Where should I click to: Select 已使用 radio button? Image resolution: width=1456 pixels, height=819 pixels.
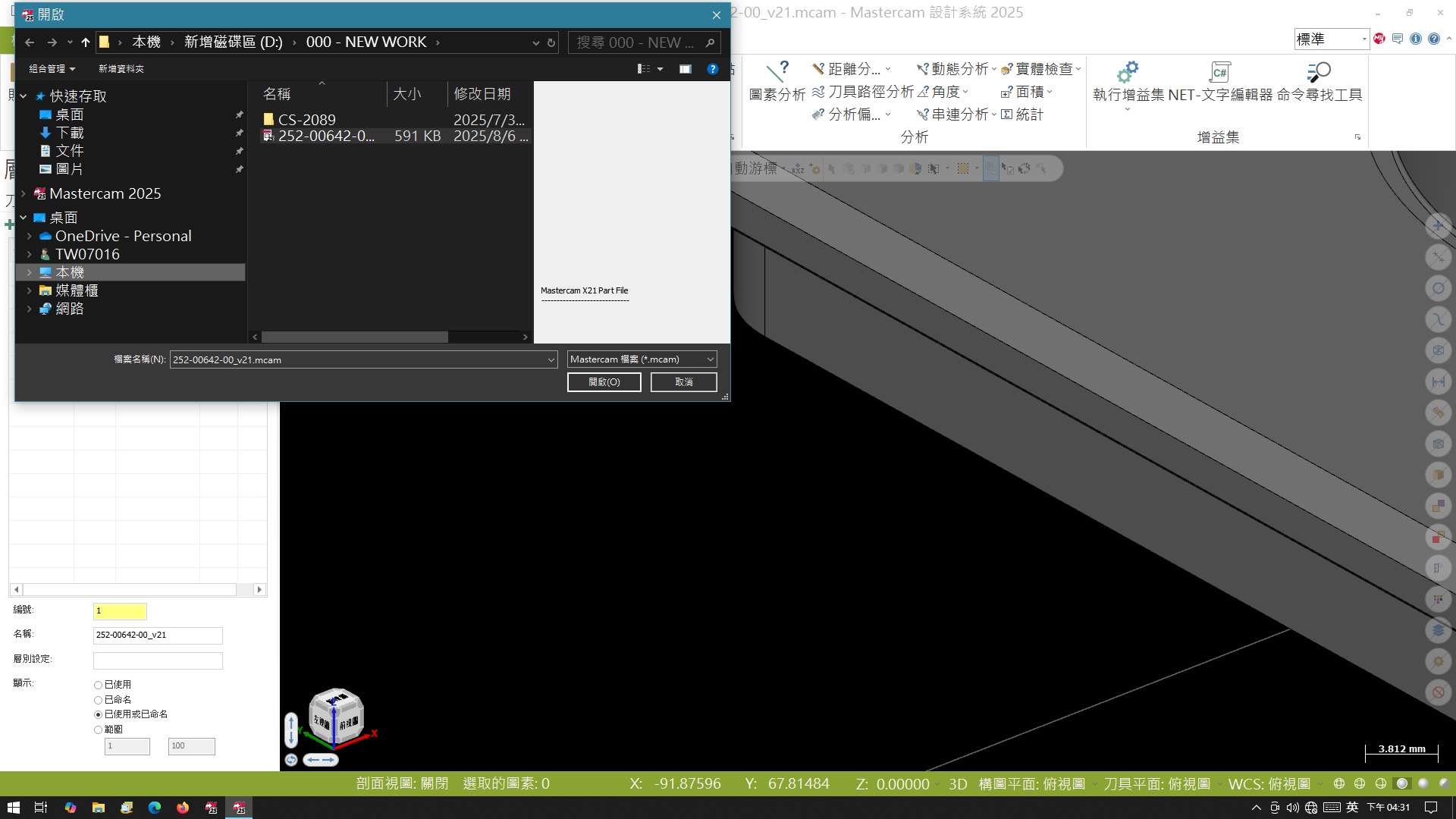click(x=98, y=685)
